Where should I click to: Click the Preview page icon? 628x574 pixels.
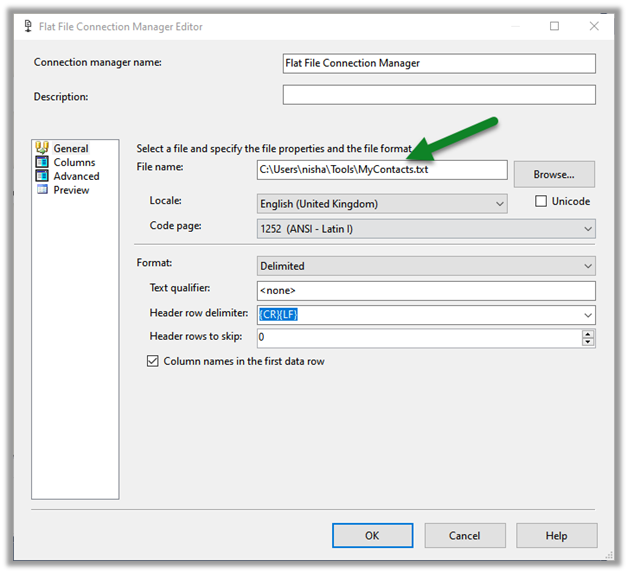[42, 190]
